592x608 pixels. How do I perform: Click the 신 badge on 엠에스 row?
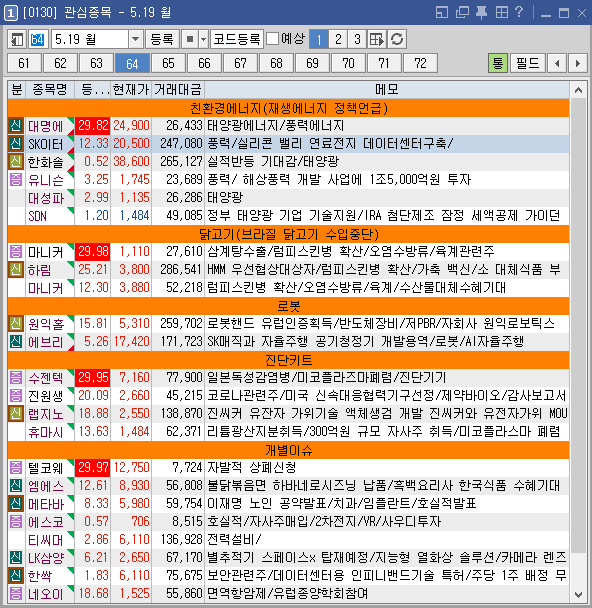pyautogui.click(x=16, y=485)
